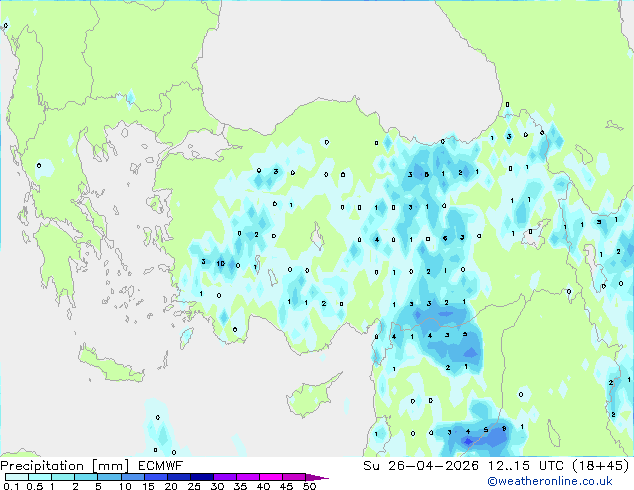Click the above-50 mm arrow tip of legend
The height and width of the screenshot is (490, 634).
(317, 477)
